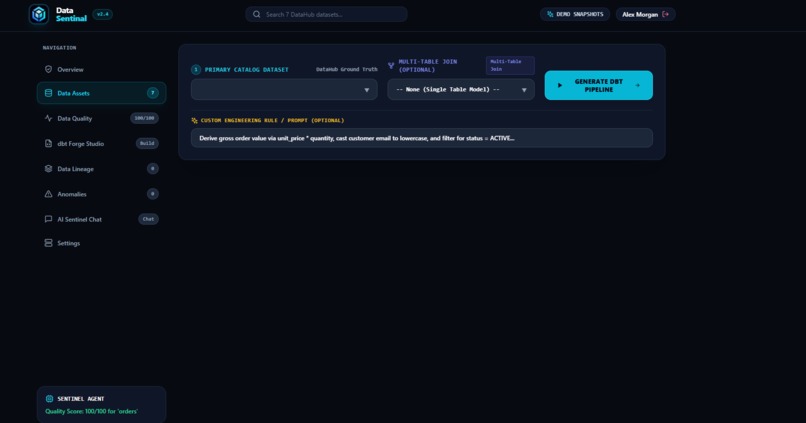Click the logout icon beside Alex Morgan
Viewport: 806px width, 423px height.
click(666, 14)
